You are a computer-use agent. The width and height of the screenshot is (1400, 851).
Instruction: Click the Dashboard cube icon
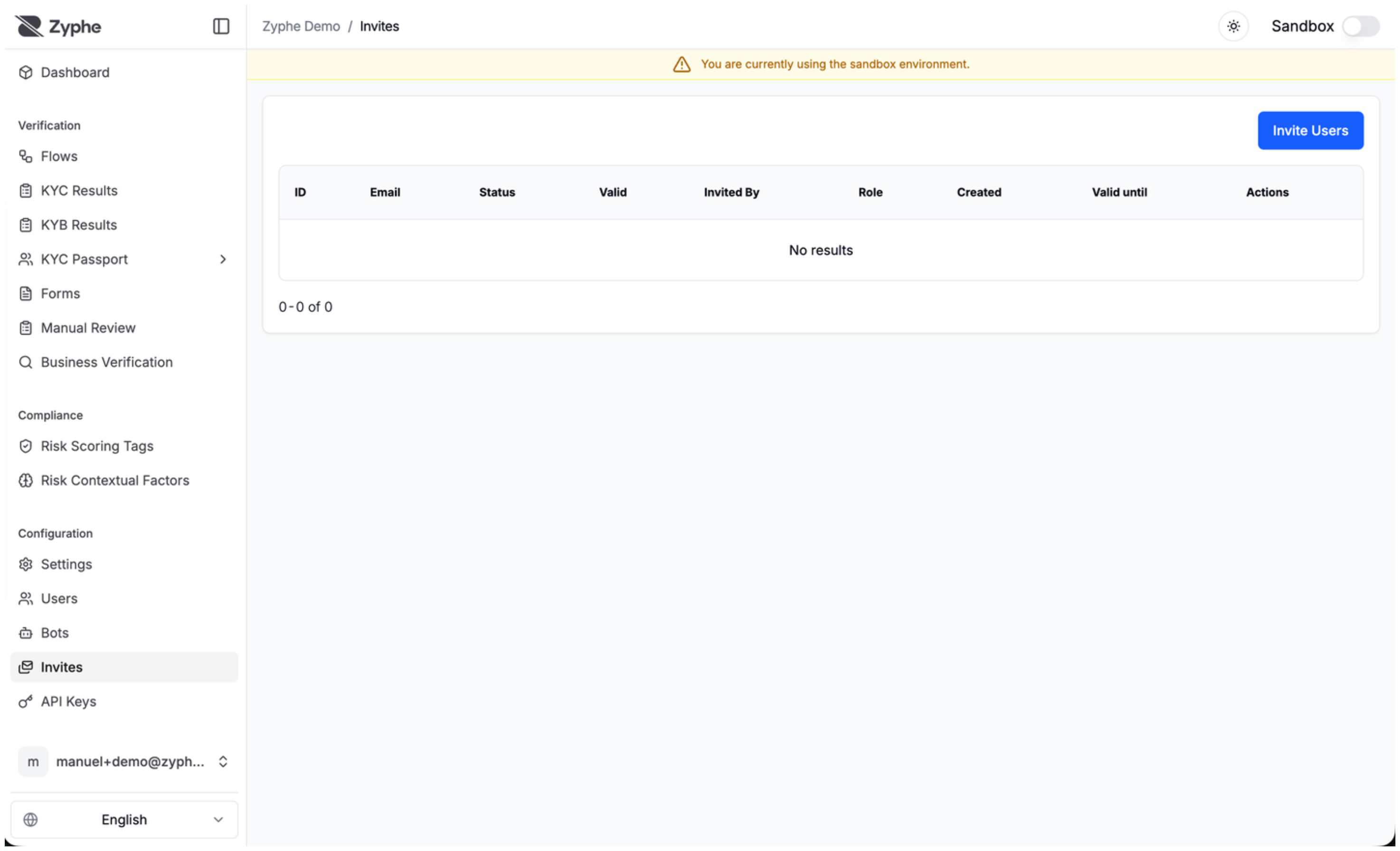click(26, 73)
